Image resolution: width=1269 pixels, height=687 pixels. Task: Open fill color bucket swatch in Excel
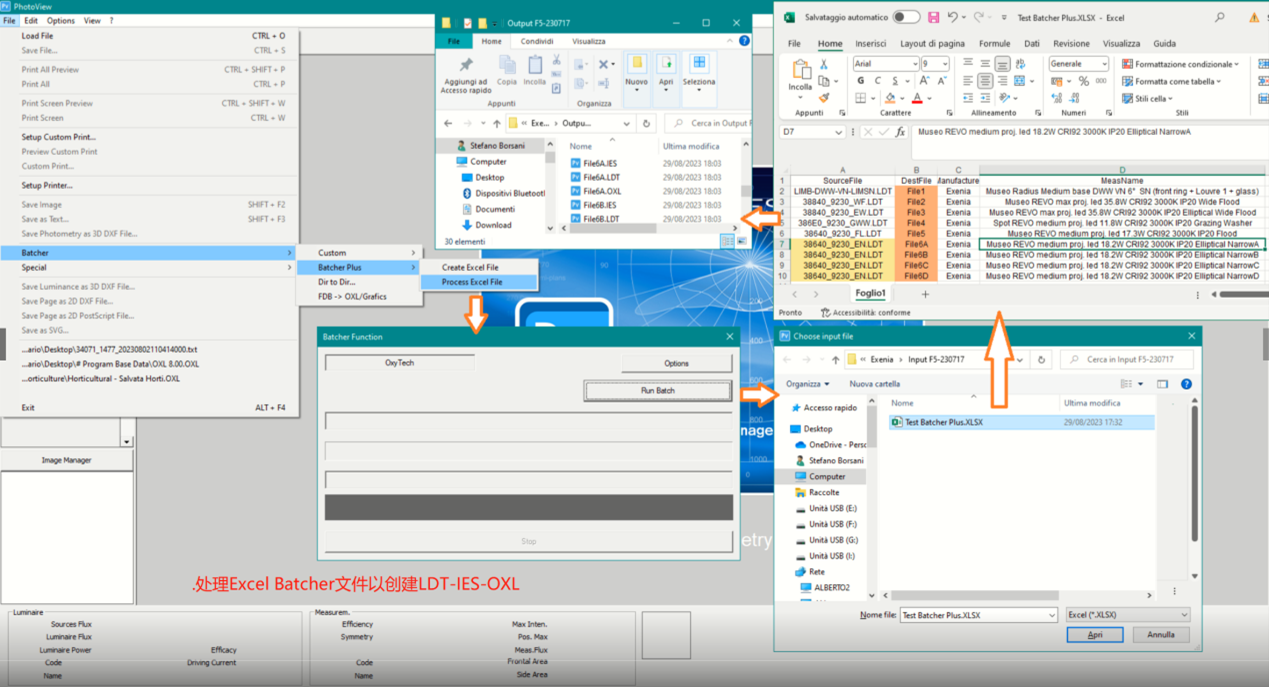pos(890,98)
